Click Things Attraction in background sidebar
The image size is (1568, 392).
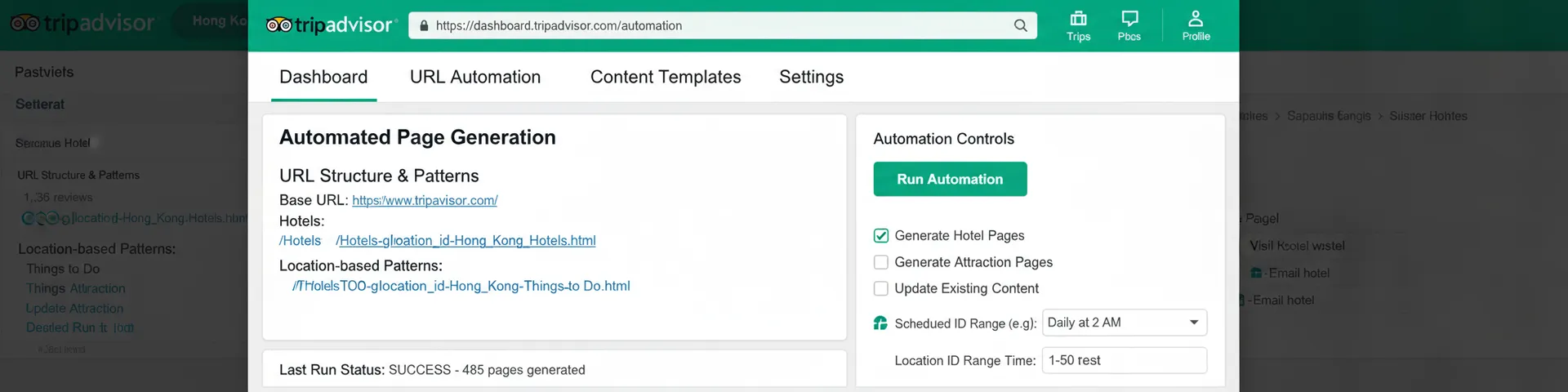pos(76,288)
